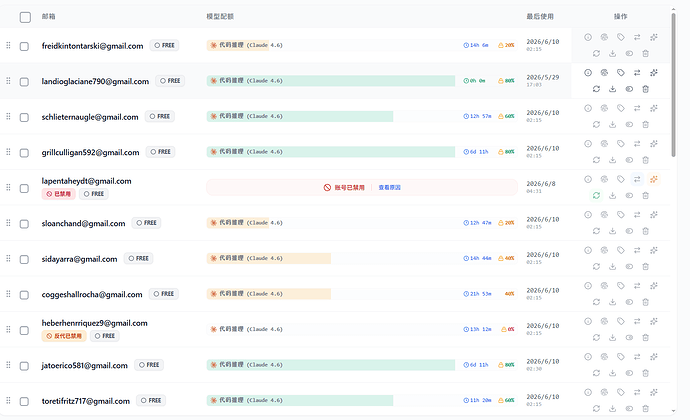This screenshot has width=690, height=420.
Task: Click drag handle beside freidkintontarski@gmail.com
Action: [8, 45]
